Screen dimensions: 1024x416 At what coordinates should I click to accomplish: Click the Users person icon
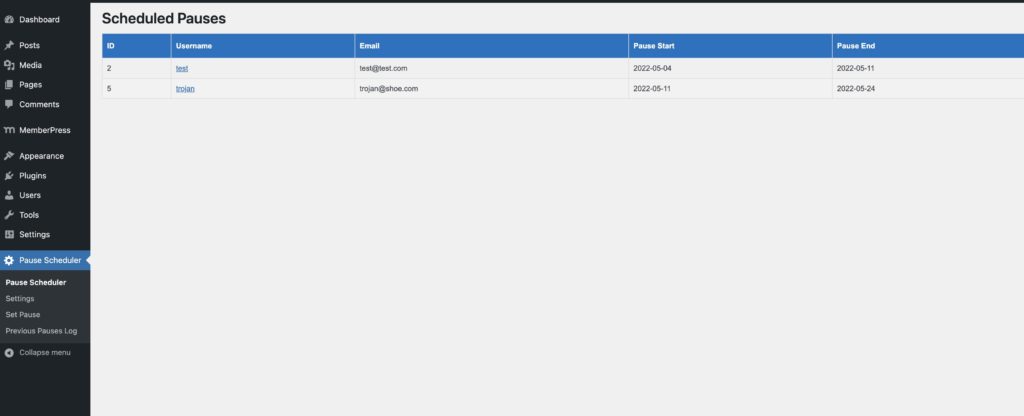9,195
